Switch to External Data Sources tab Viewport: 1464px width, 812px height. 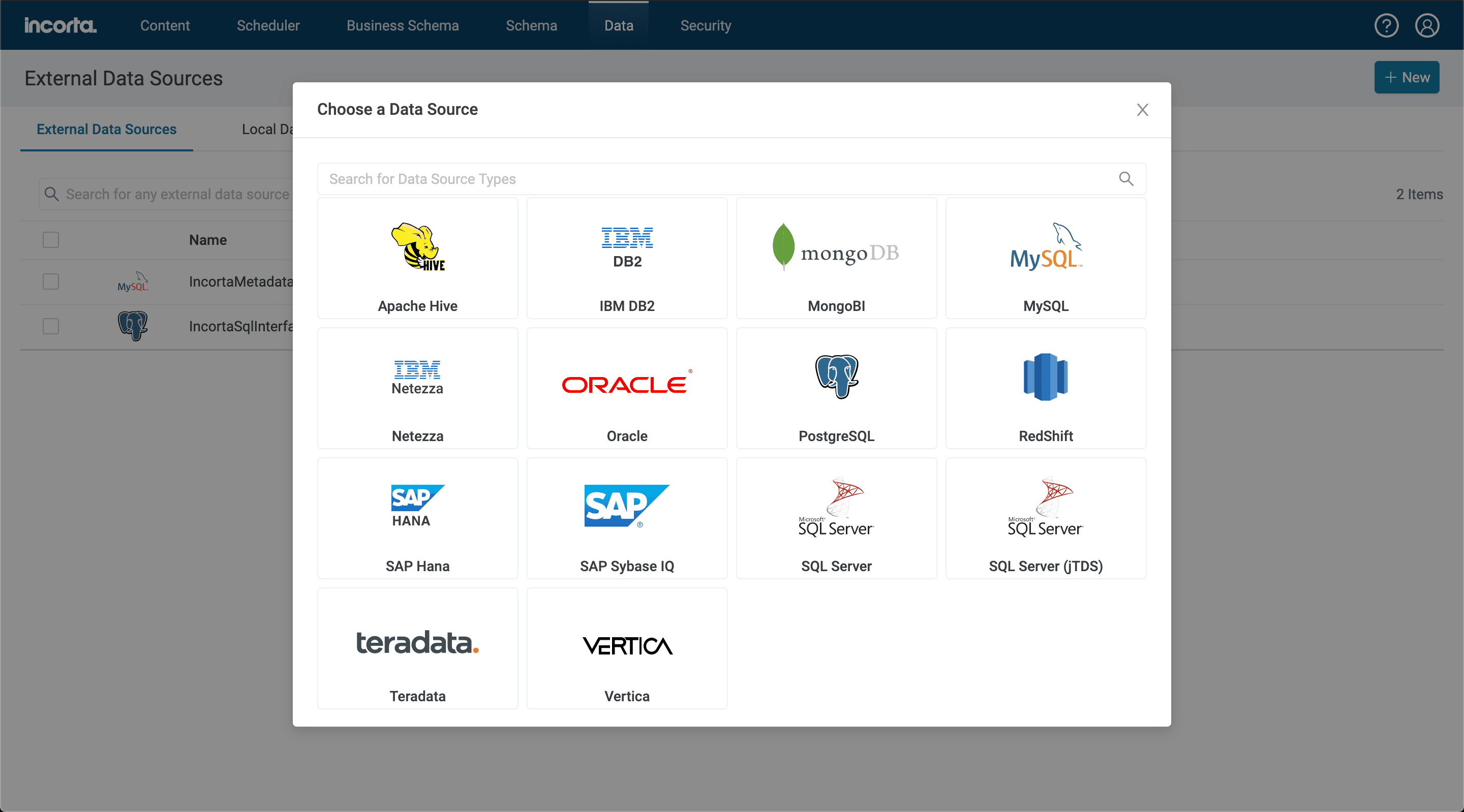(106, 130)
